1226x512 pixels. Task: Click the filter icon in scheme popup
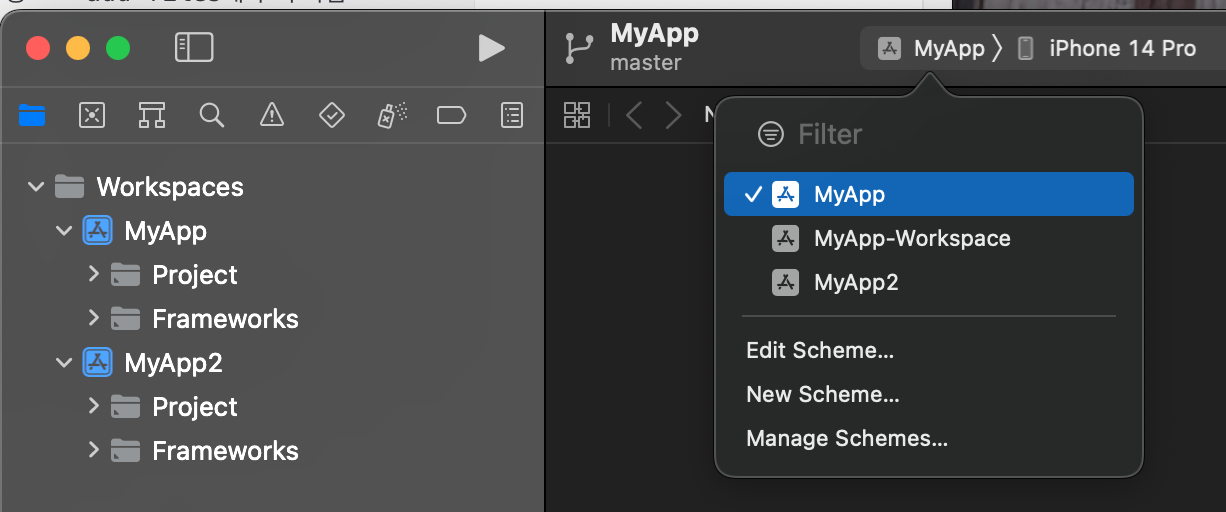(770, 134)
